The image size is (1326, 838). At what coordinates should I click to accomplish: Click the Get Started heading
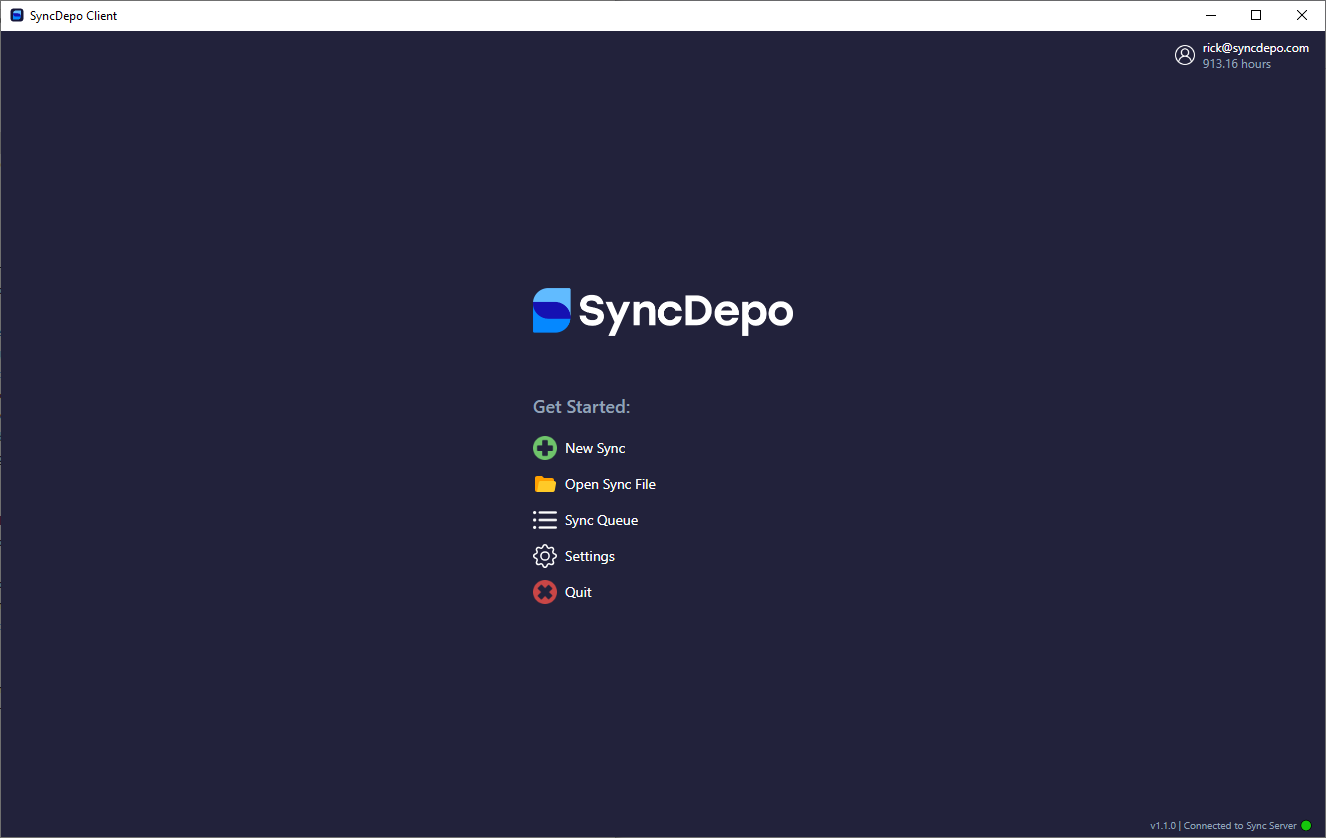click(581, 406)
